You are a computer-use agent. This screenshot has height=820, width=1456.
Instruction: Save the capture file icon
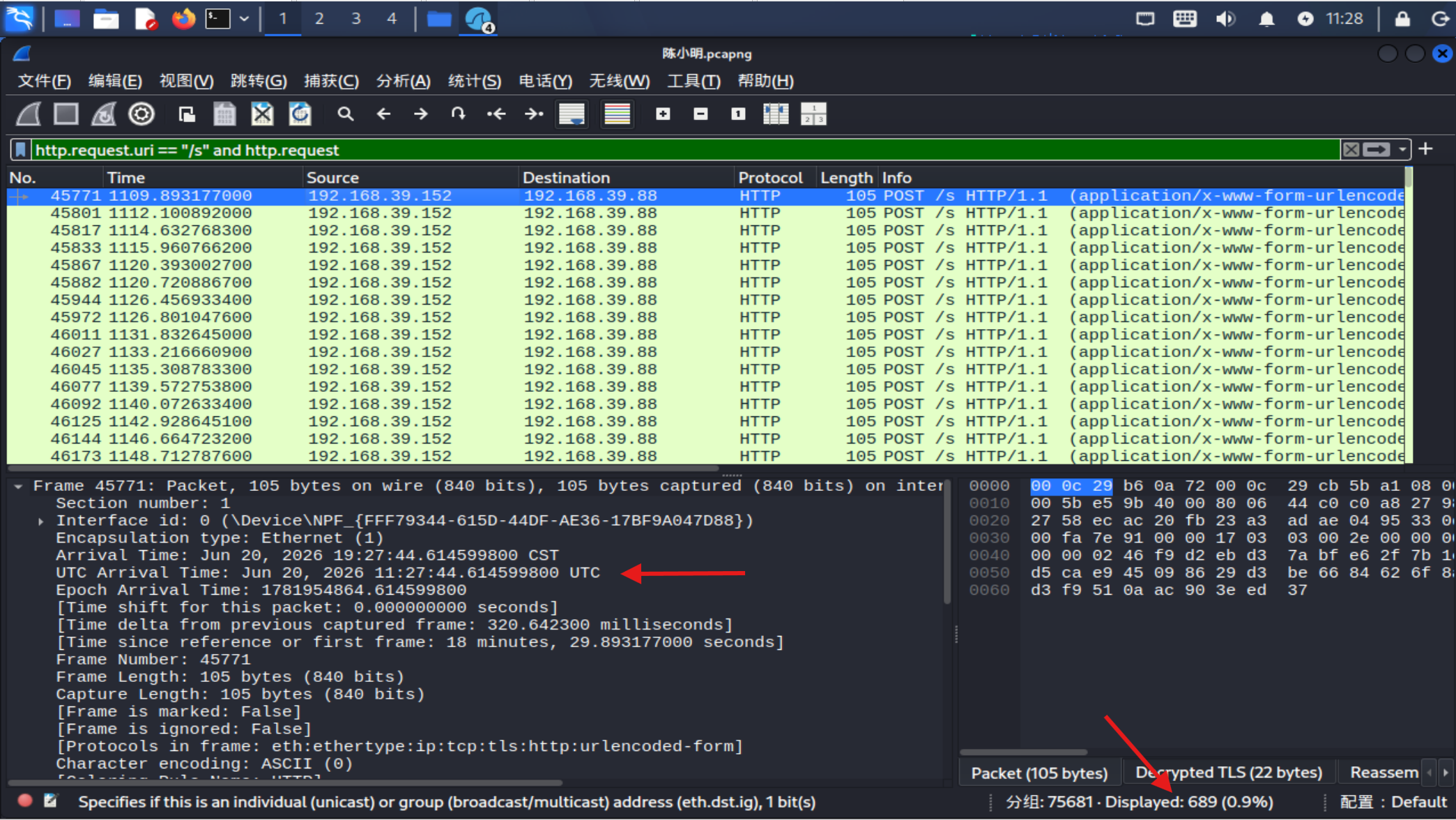pos(224,114)
